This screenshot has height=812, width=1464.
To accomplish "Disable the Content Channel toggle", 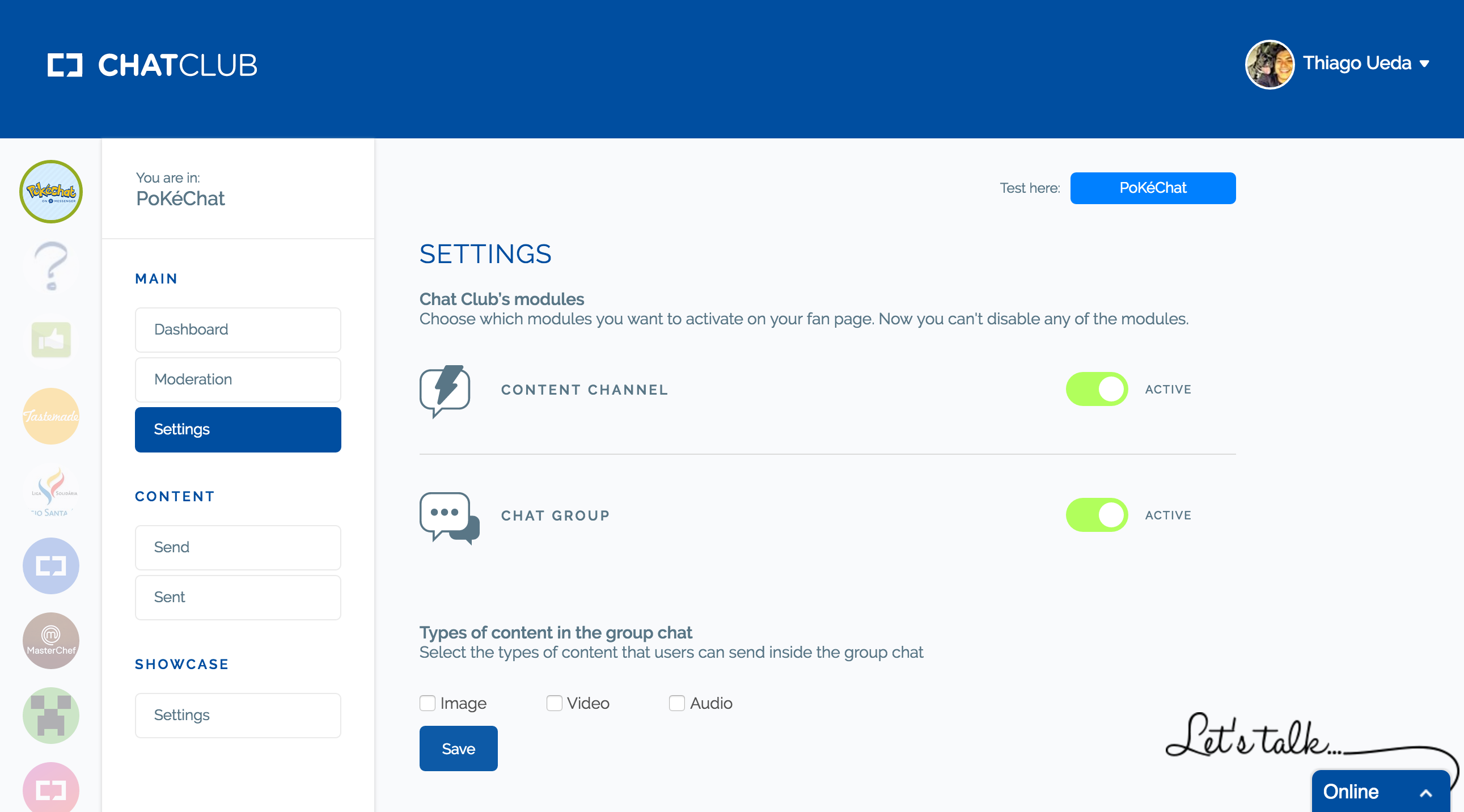I will tap(1096, 389).
